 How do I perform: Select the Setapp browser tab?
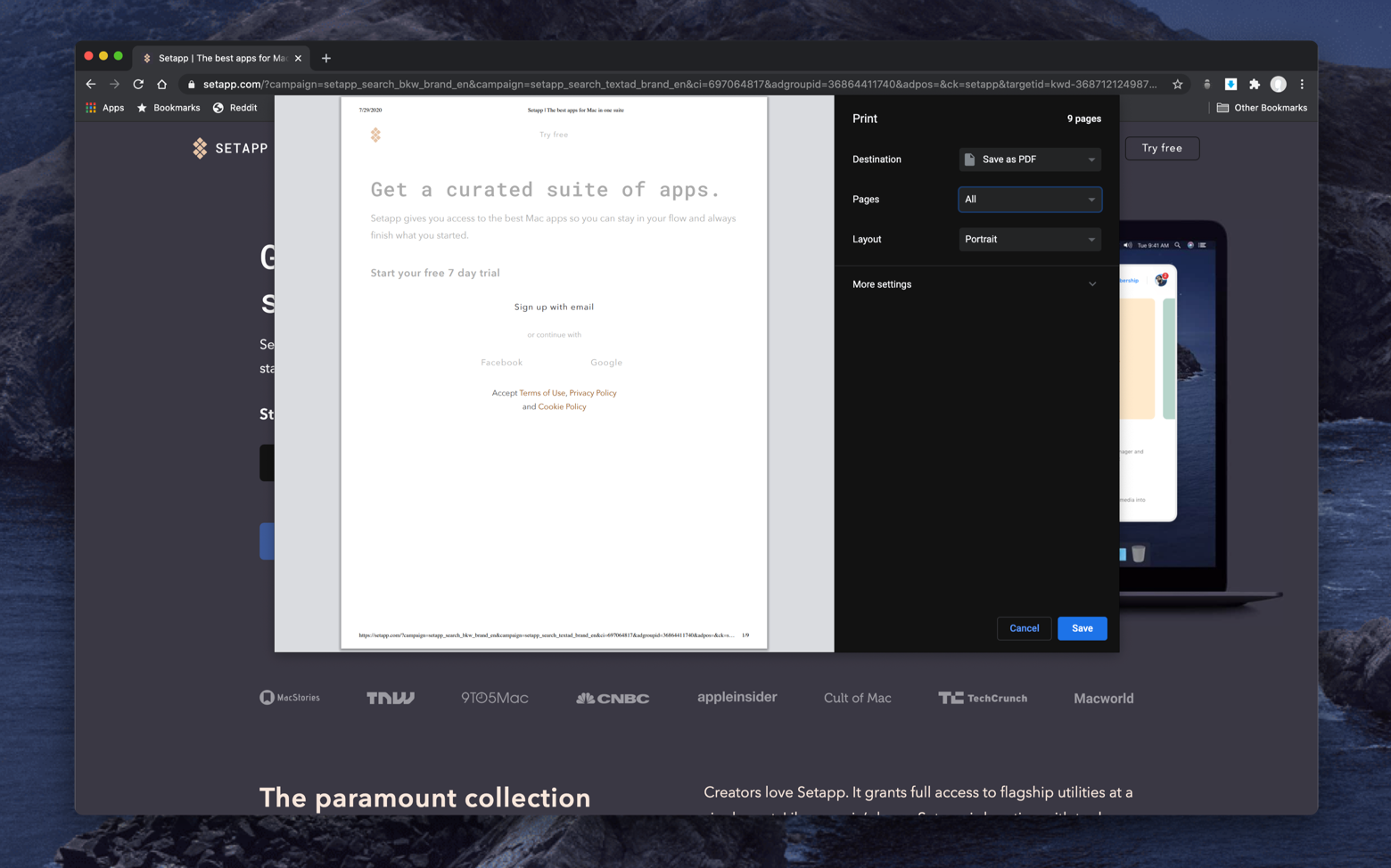[x=221, y=58]
